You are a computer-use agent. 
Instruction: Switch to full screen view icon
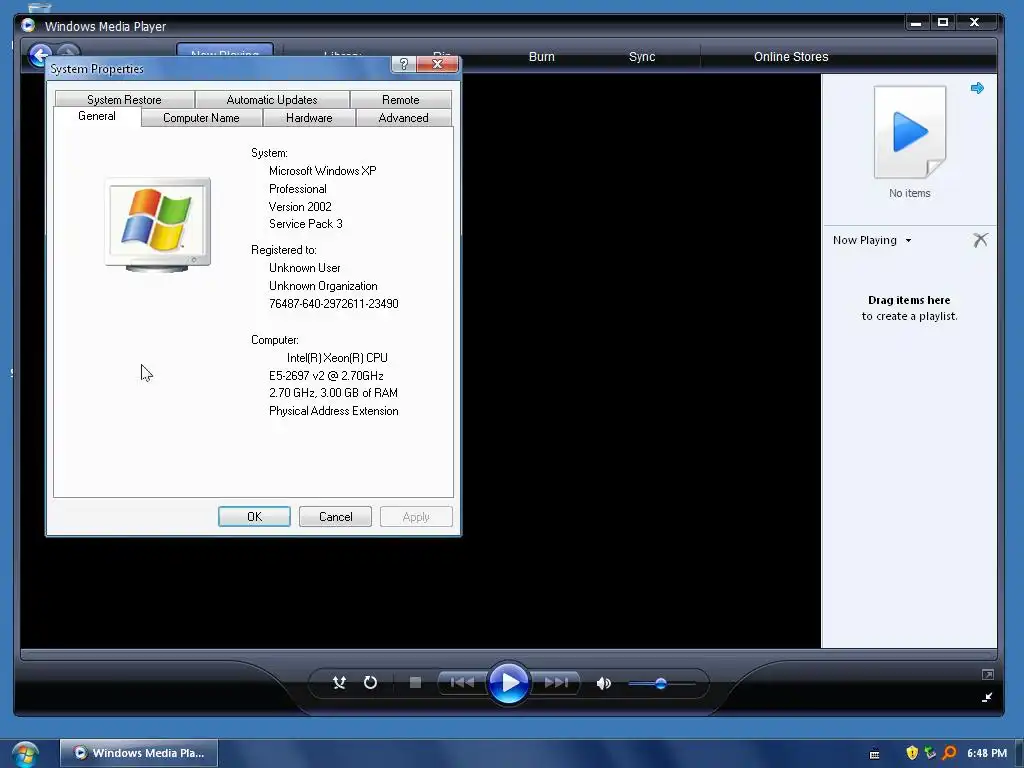click(x=987, y=675)
